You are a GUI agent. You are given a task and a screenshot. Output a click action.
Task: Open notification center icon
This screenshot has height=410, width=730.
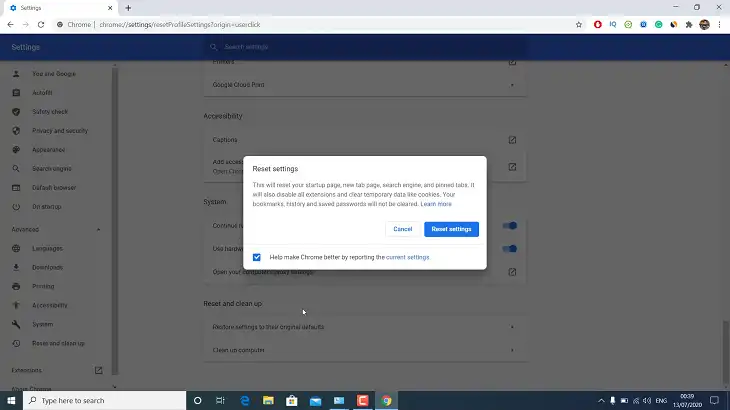coord(714,401)
